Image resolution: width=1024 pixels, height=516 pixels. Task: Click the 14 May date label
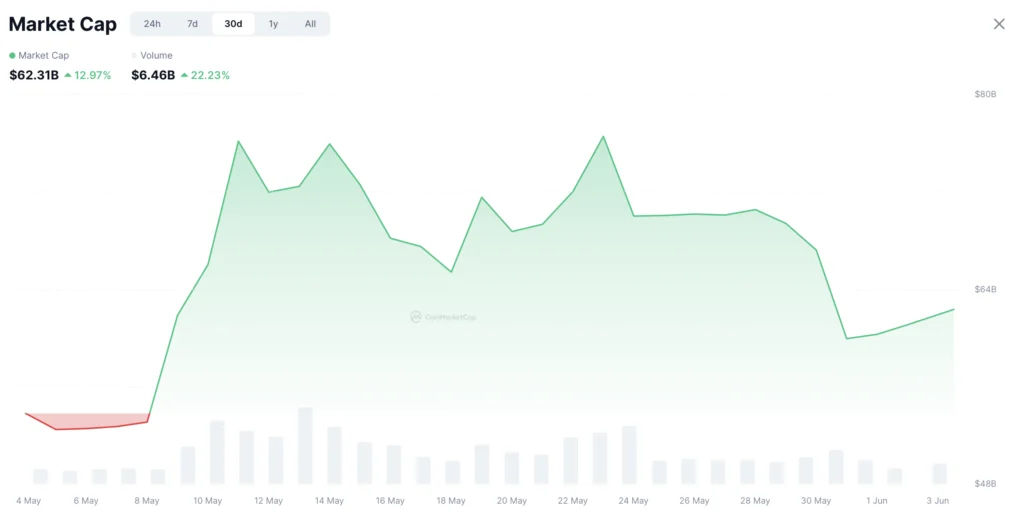329,501
